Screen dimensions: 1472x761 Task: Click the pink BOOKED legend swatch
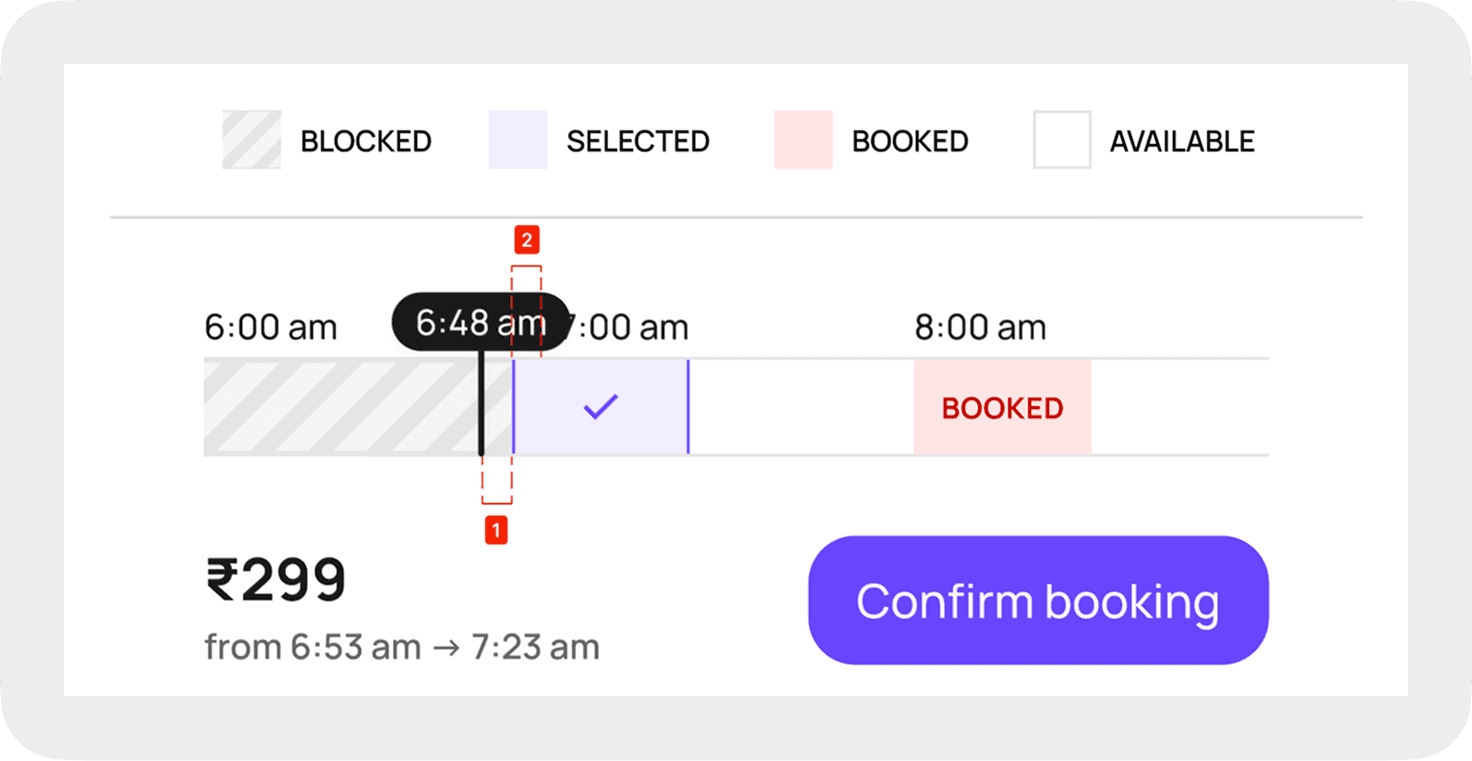coord(803,140)
